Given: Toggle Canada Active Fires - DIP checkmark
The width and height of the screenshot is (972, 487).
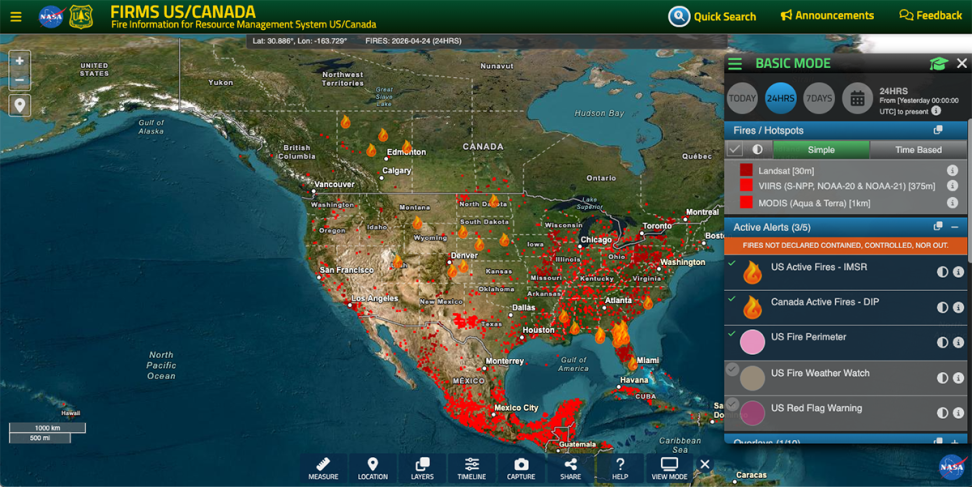Looking at the screenshot, I should [x=732, y=299].
